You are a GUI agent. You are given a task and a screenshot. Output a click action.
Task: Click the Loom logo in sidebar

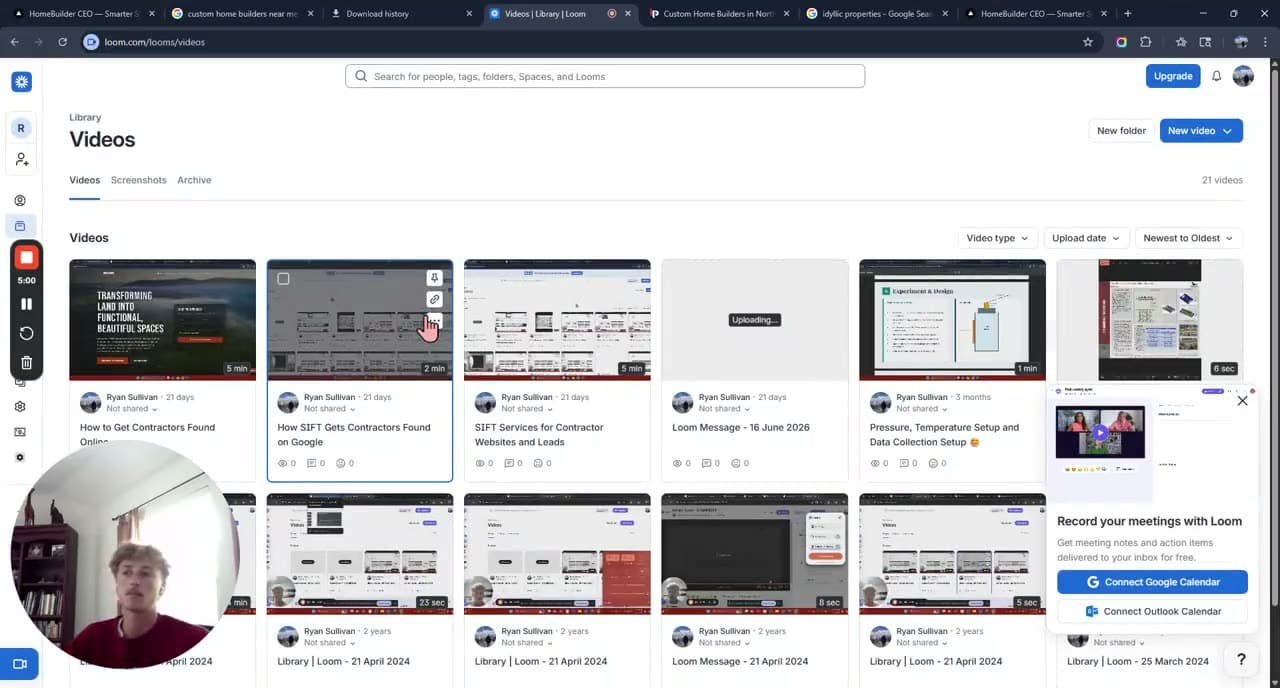[x=21, y=82]
